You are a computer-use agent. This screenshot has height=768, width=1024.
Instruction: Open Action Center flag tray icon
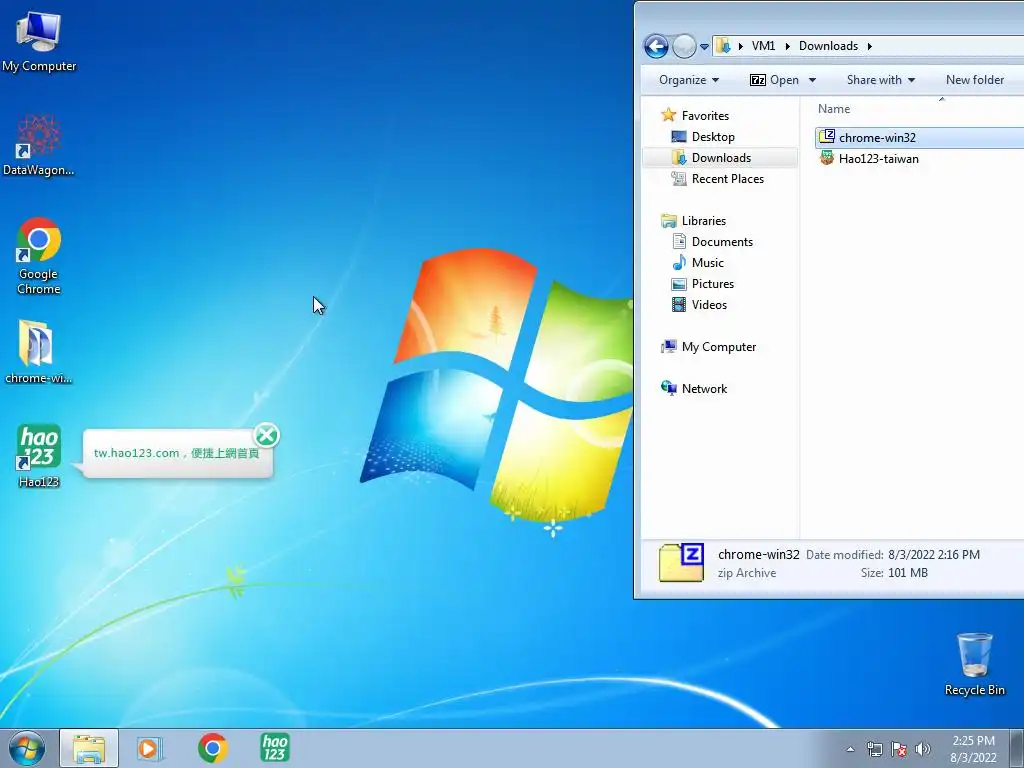899,749
